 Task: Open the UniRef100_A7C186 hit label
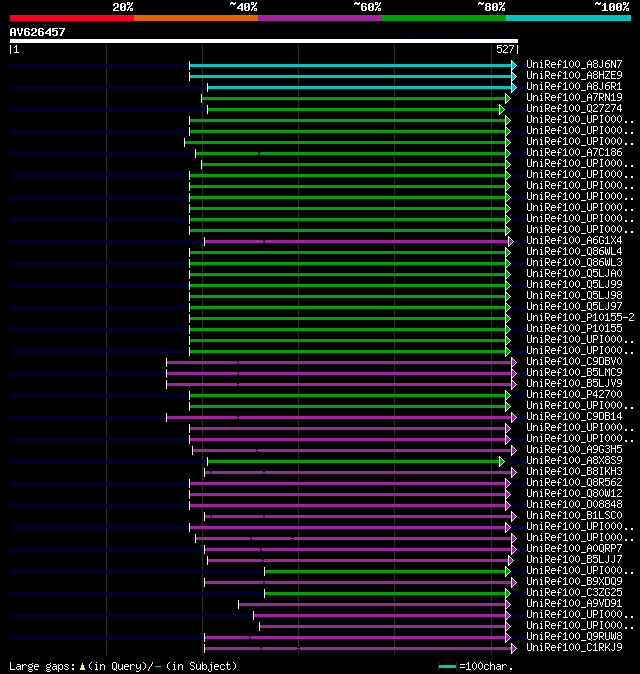click(574, 153)
